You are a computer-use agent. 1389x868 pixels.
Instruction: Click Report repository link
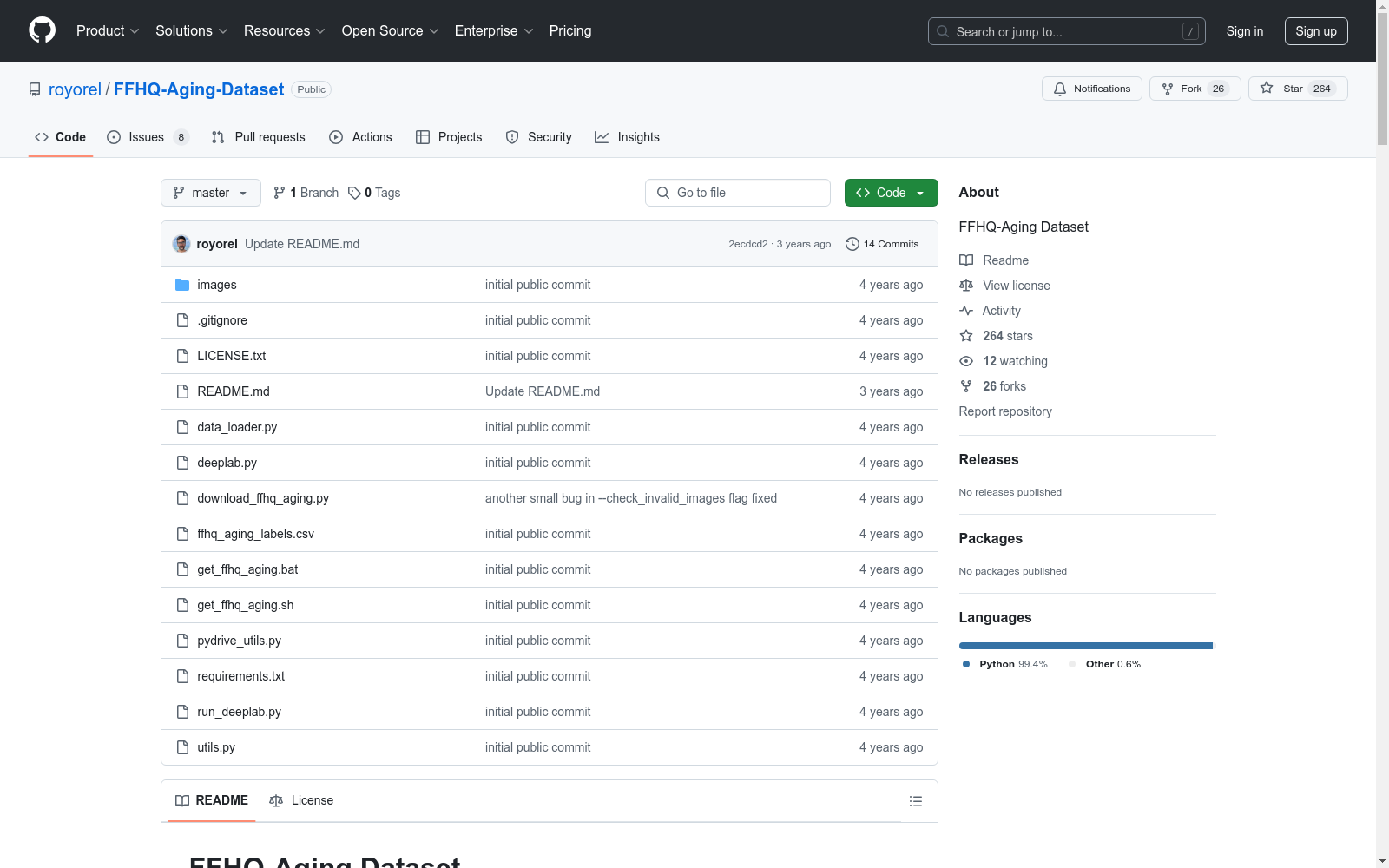point(1004,411)
